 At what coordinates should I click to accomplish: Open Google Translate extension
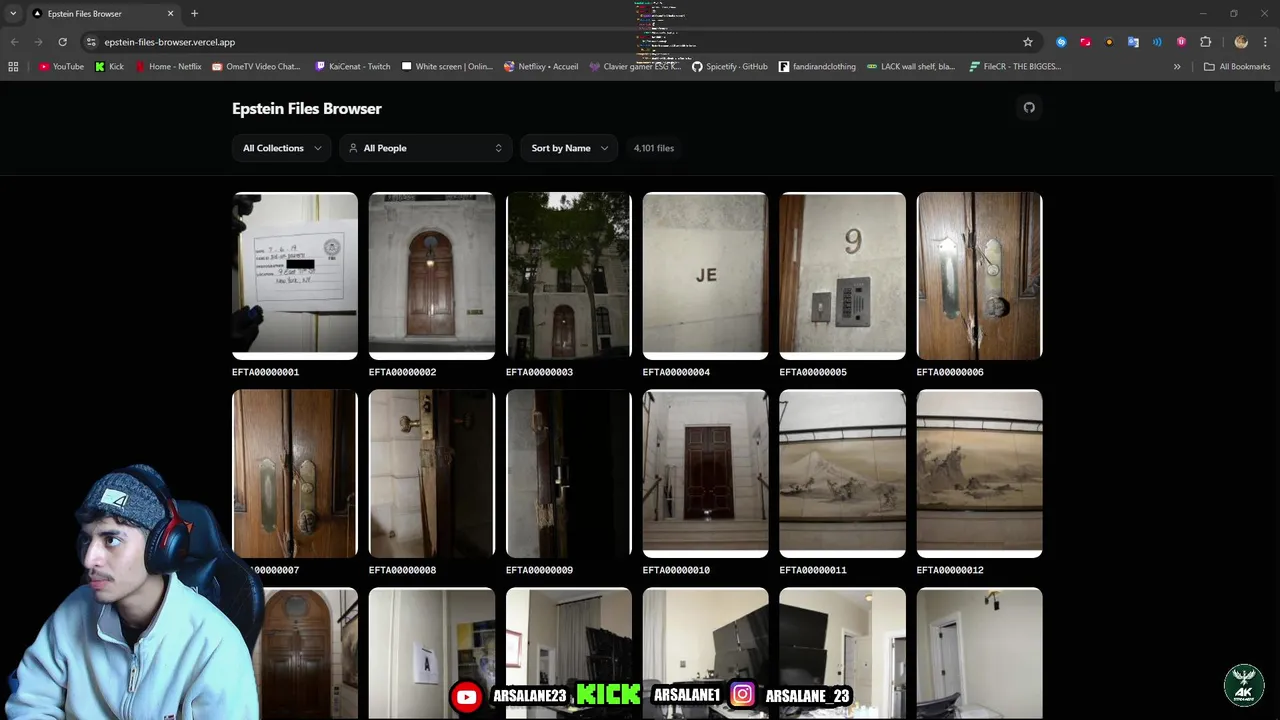coord(1133,42)
